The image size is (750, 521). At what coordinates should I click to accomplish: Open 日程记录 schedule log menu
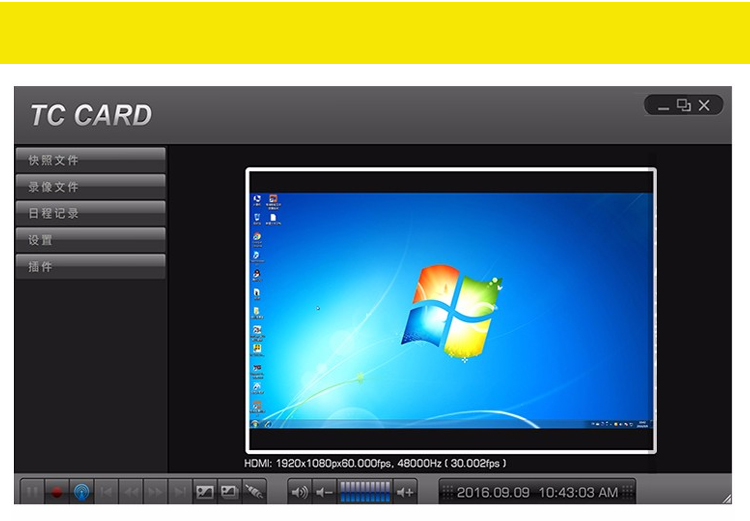point(90,213)
